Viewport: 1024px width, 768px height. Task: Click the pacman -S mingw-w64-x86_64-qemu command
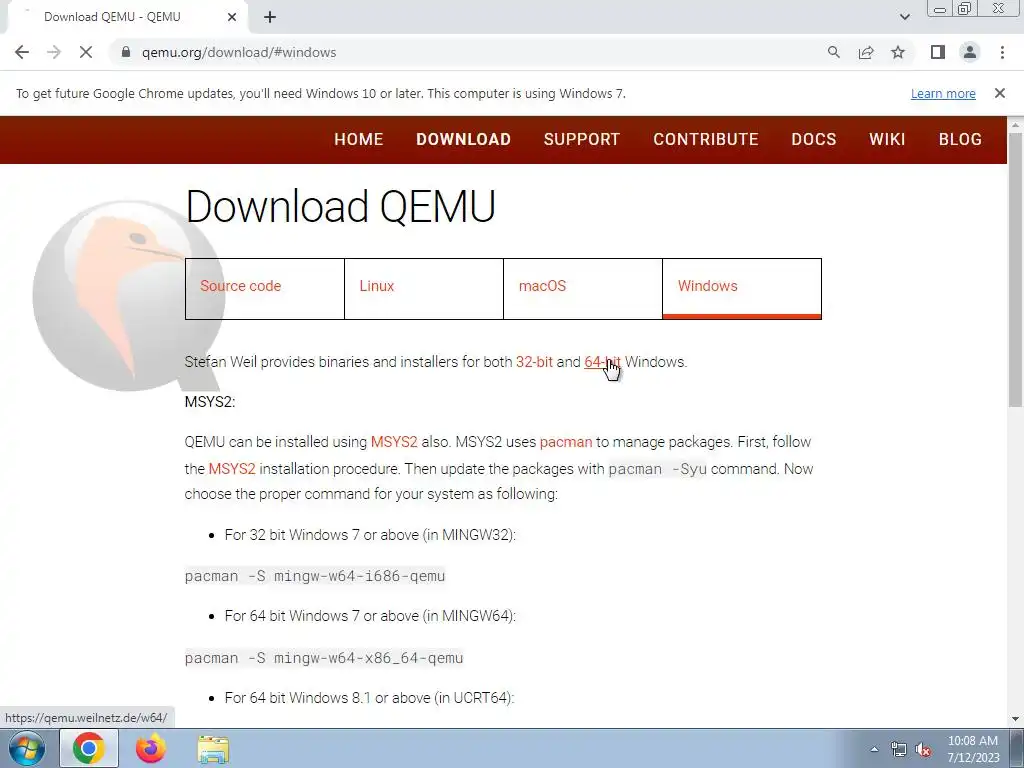click(324, 658)
